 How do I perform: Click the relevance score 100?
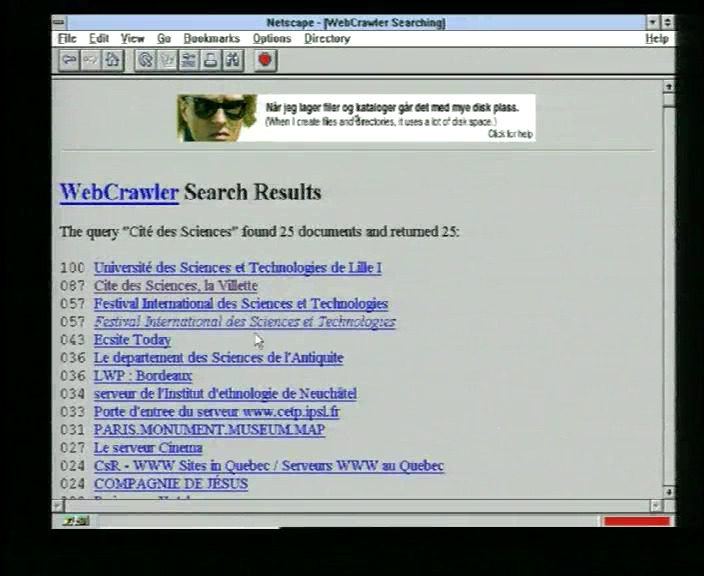[x=72, y=268]
